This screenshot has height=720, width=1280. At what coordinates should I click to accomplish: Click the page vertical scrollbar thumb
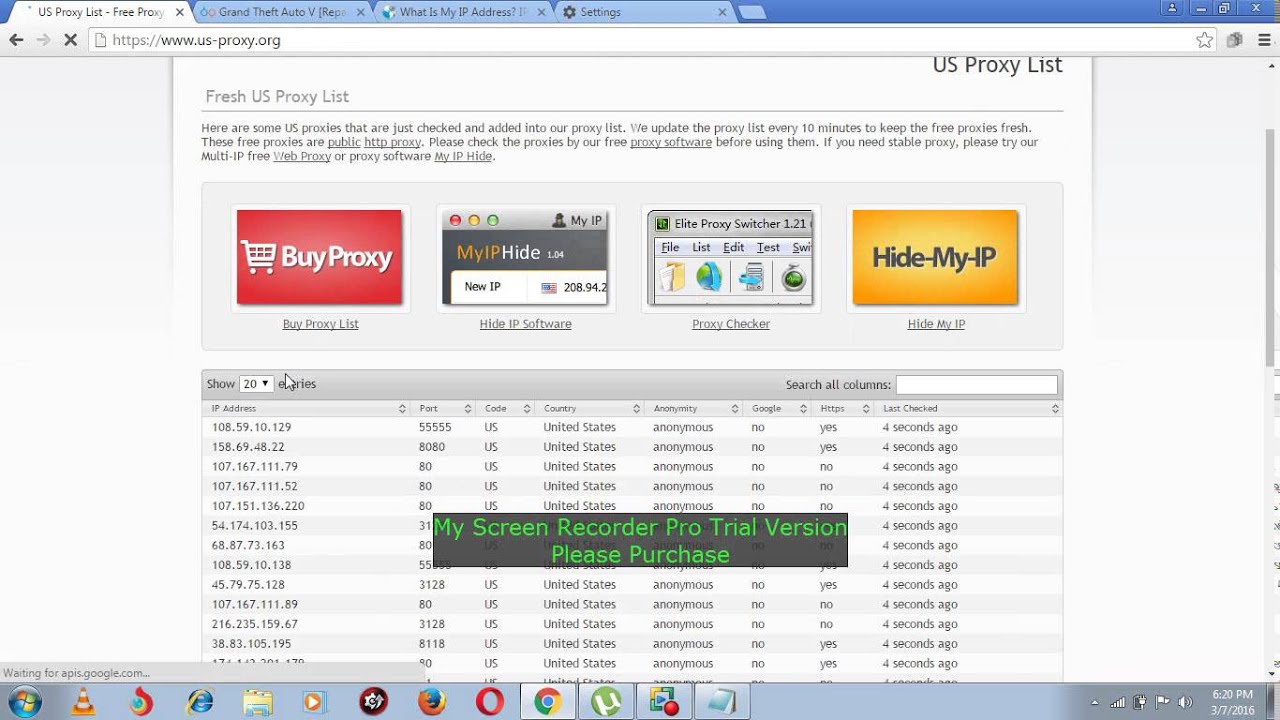[1271, 248]
